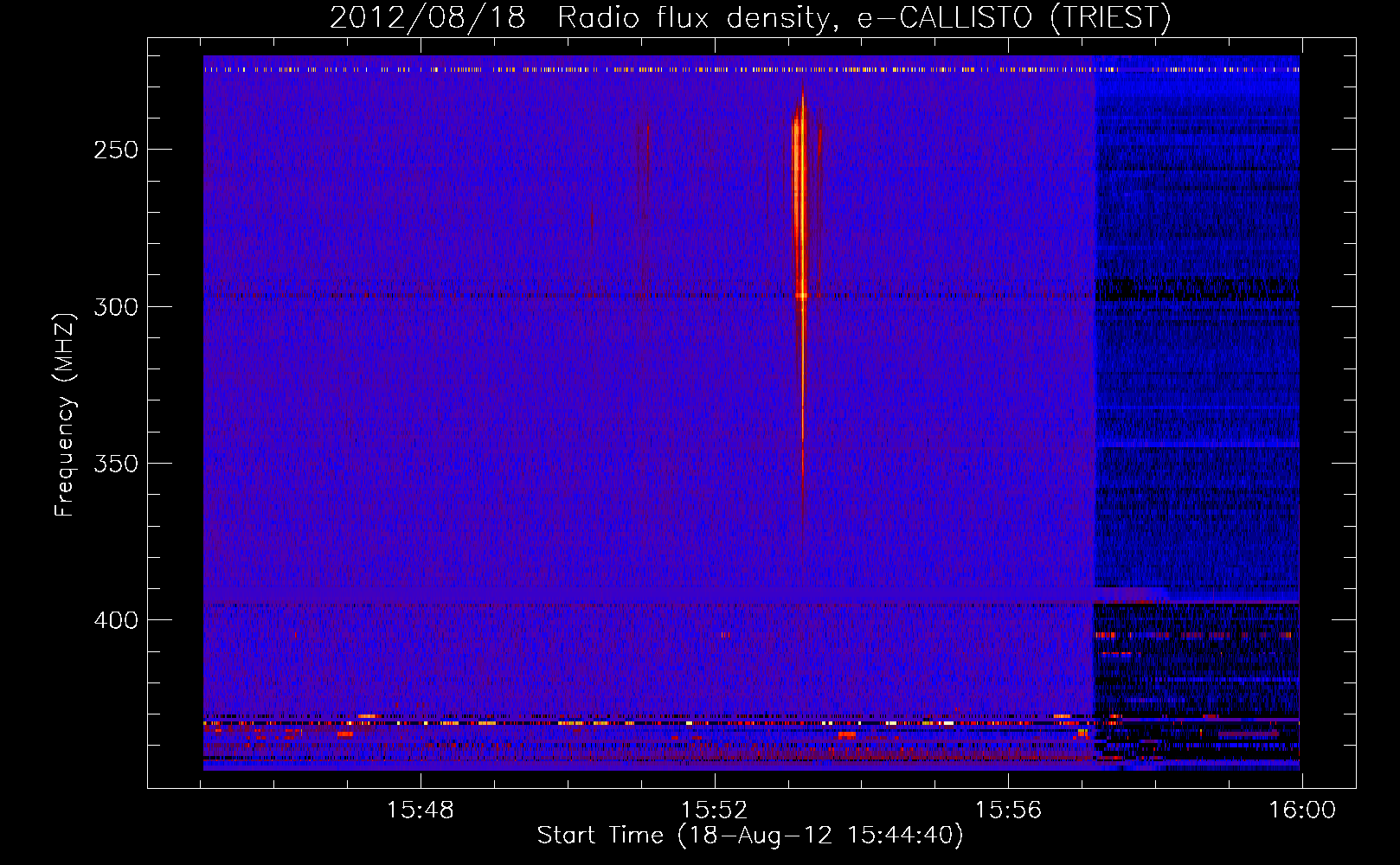Click the '15:48' time axis label

(x=420, y=811)
